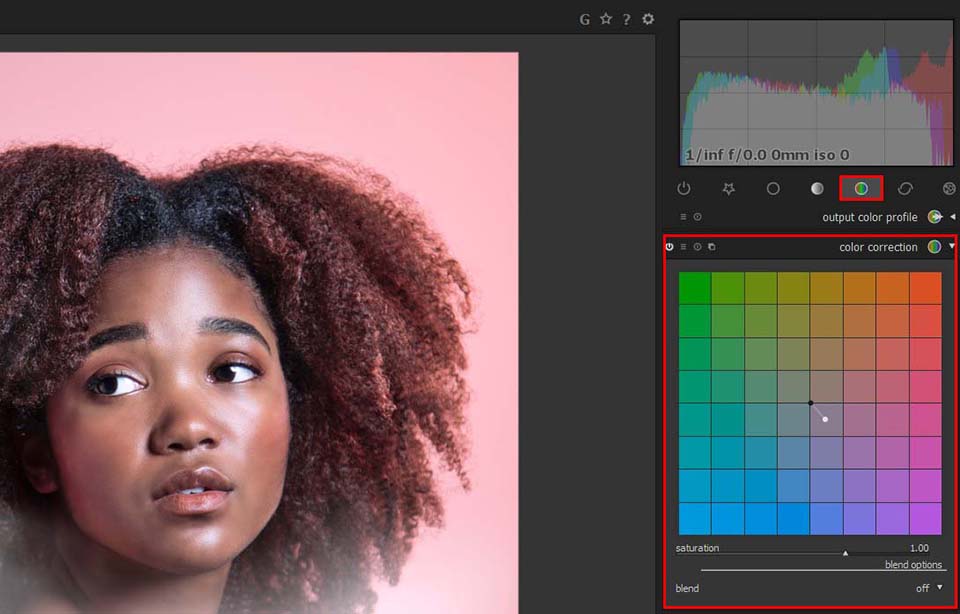This screenshot has height=614, width=960.
Task: Open the effects modules group icon
Action: coord(948,188)
